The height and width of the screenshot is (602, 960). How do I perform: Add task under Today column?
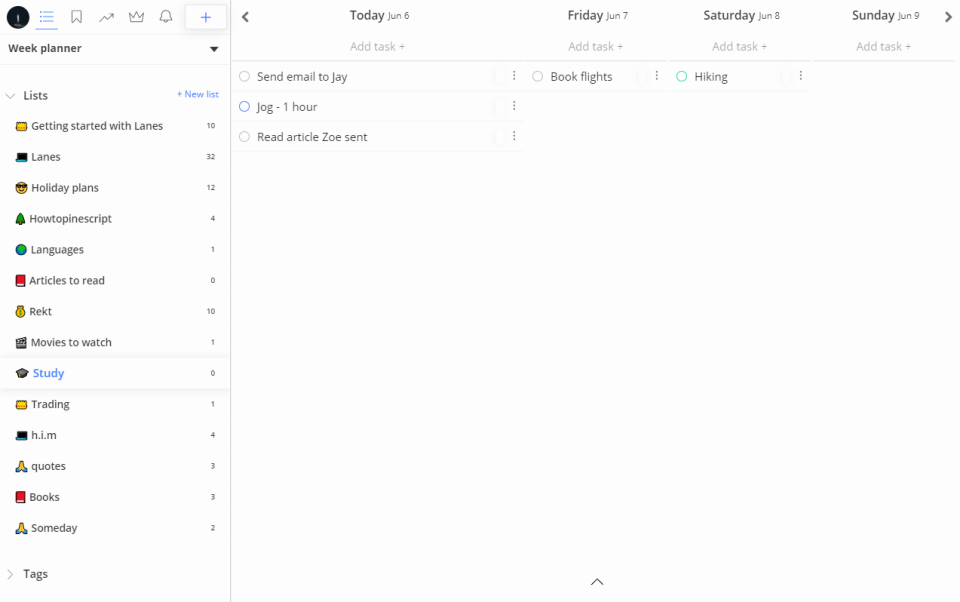coord(377,47)
